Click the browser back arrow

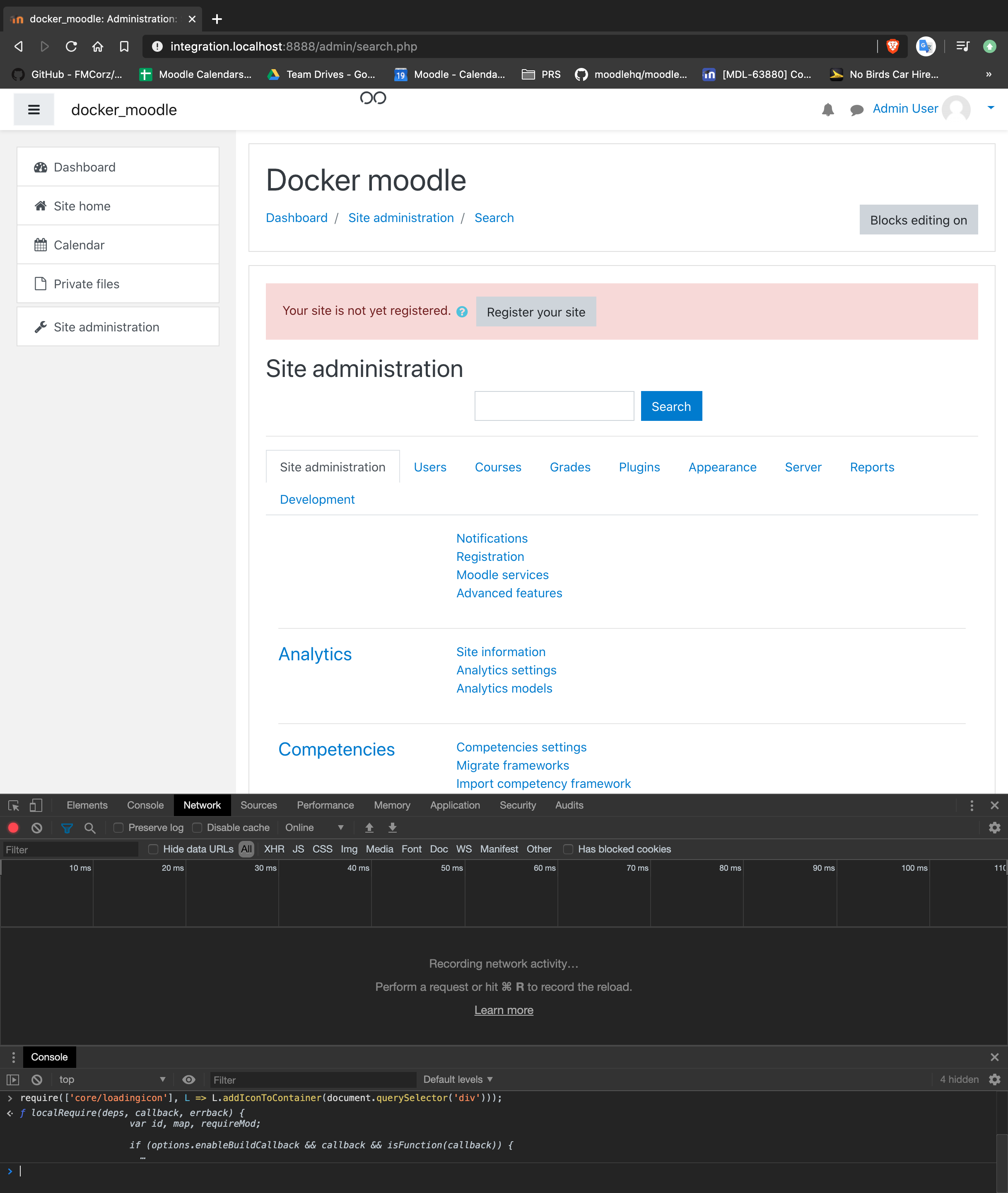19,46
